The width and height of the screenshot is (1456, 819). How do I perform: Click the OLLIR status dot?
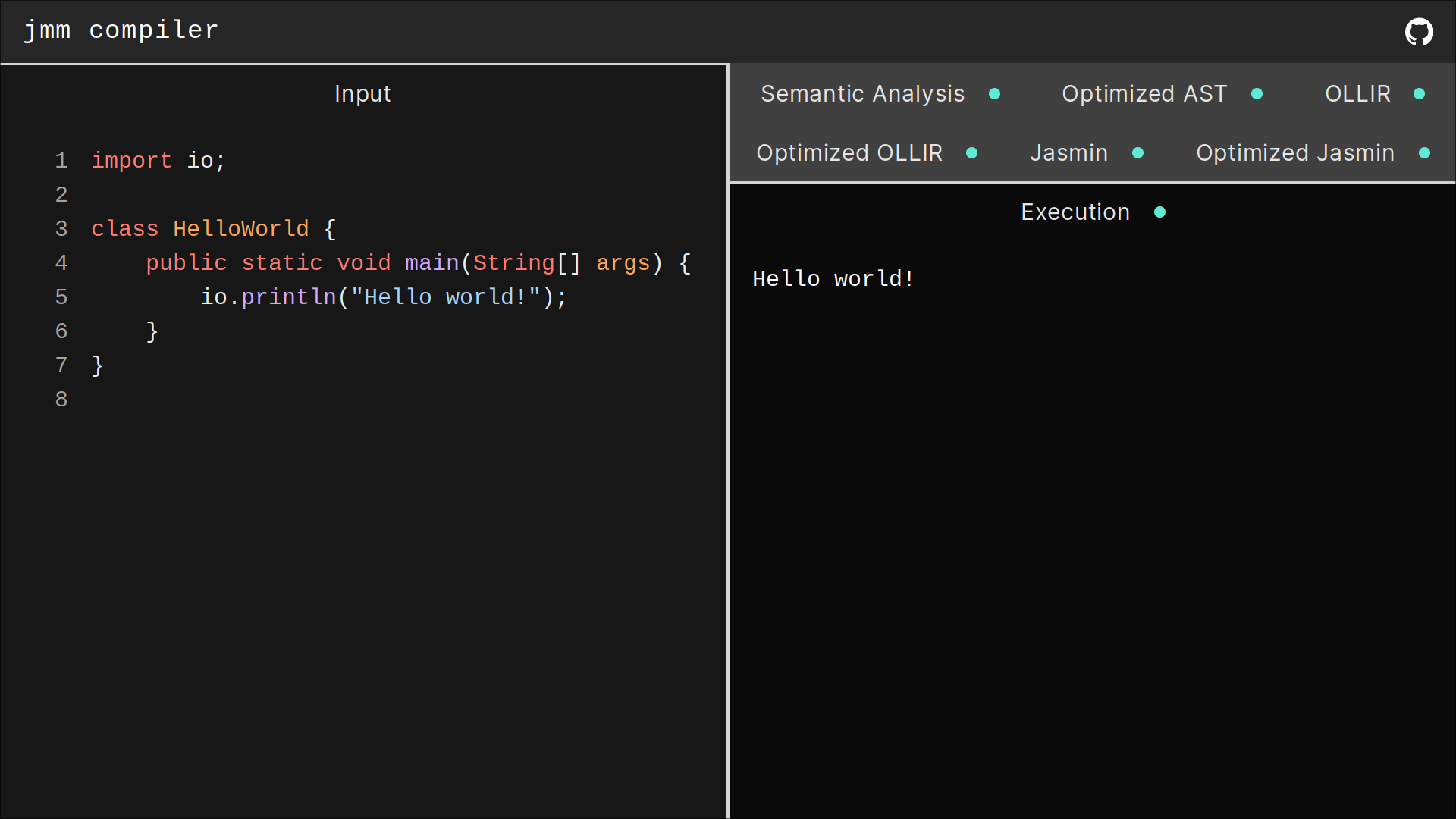point(1419,94)
